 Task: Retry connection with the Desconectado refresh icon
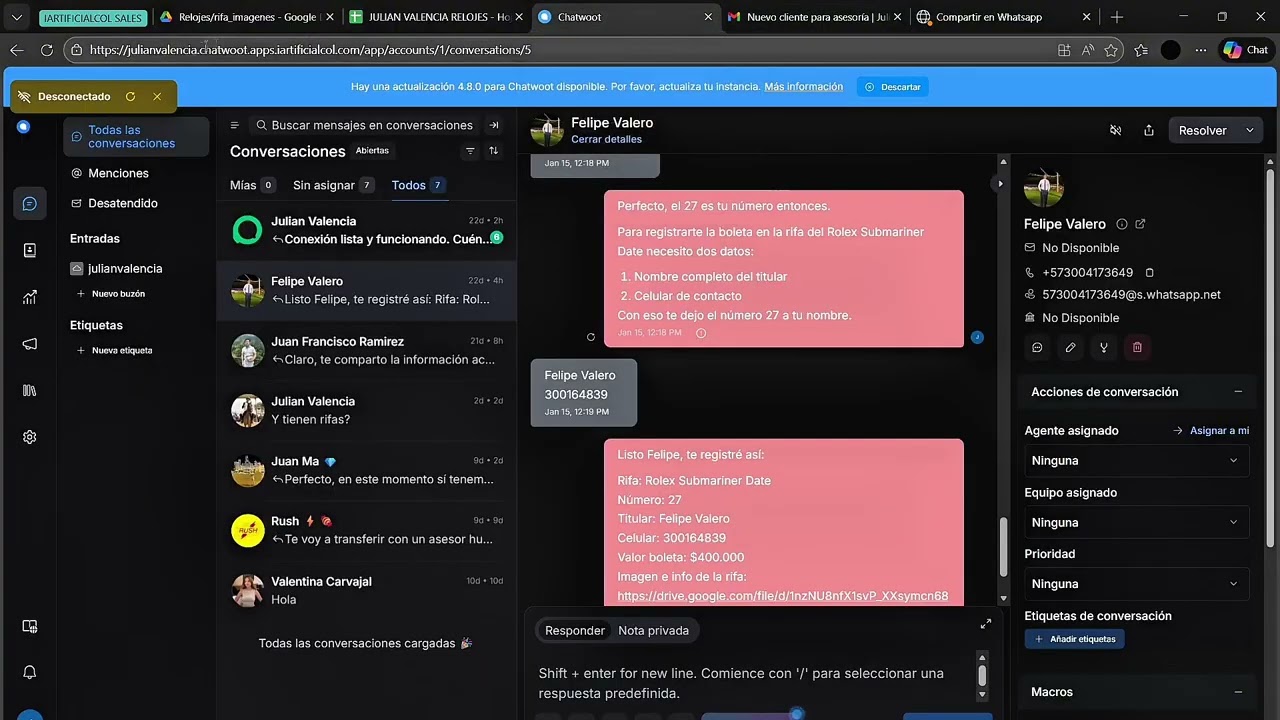[130, 97]
